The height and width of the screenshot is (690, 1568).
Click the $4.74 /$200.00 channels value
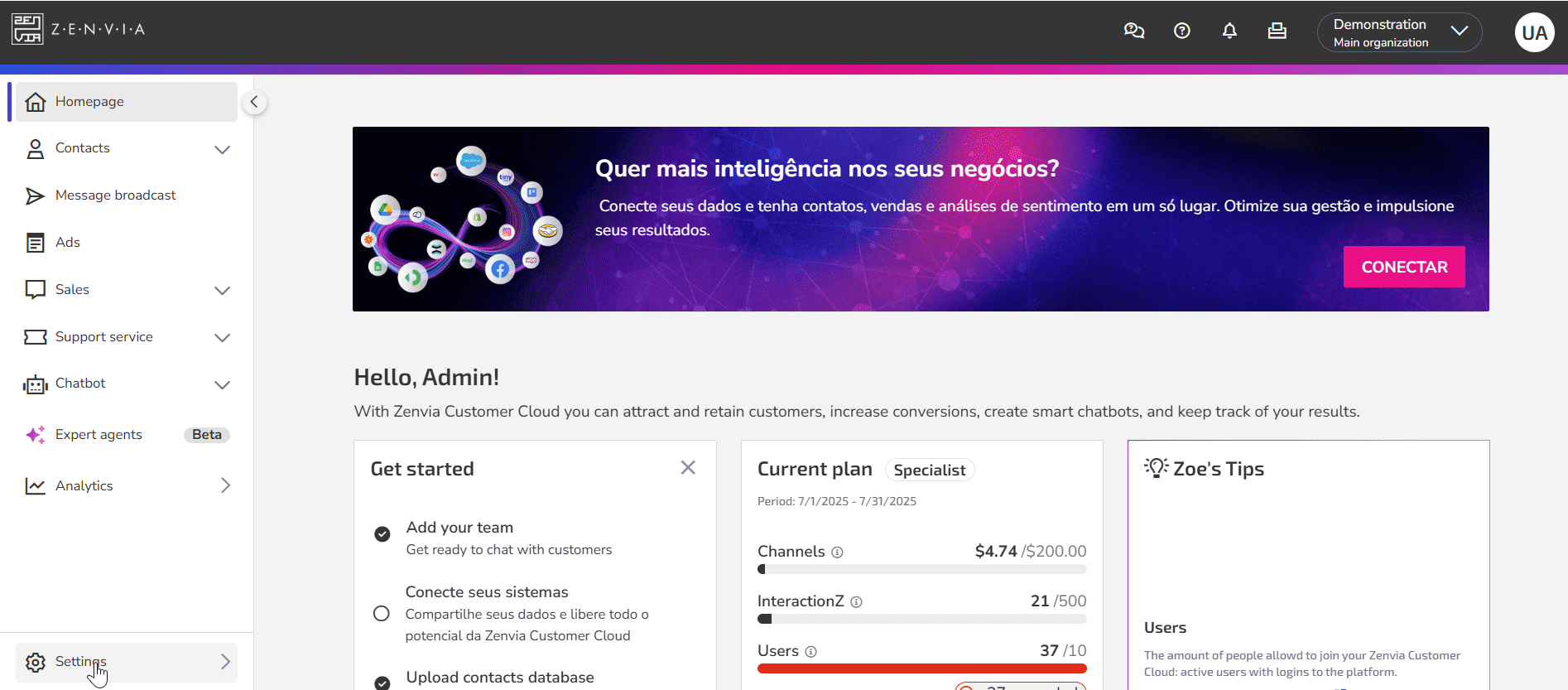(1031, 552)
